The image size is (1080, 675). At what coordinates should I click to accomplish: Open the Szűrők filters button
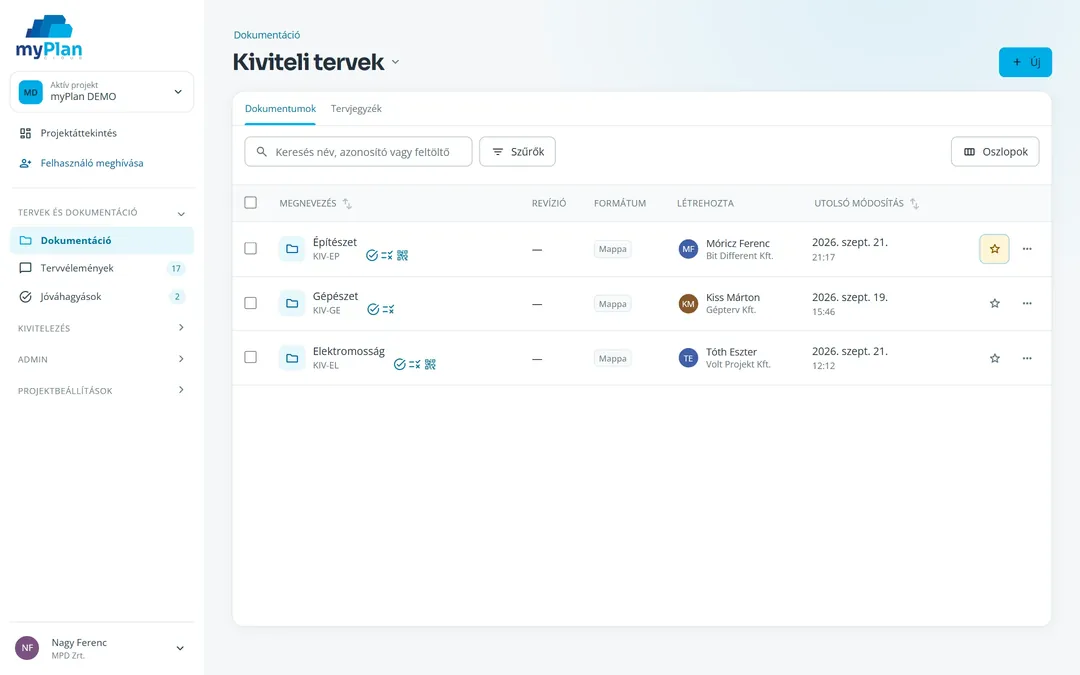click(x=517, y=152)
